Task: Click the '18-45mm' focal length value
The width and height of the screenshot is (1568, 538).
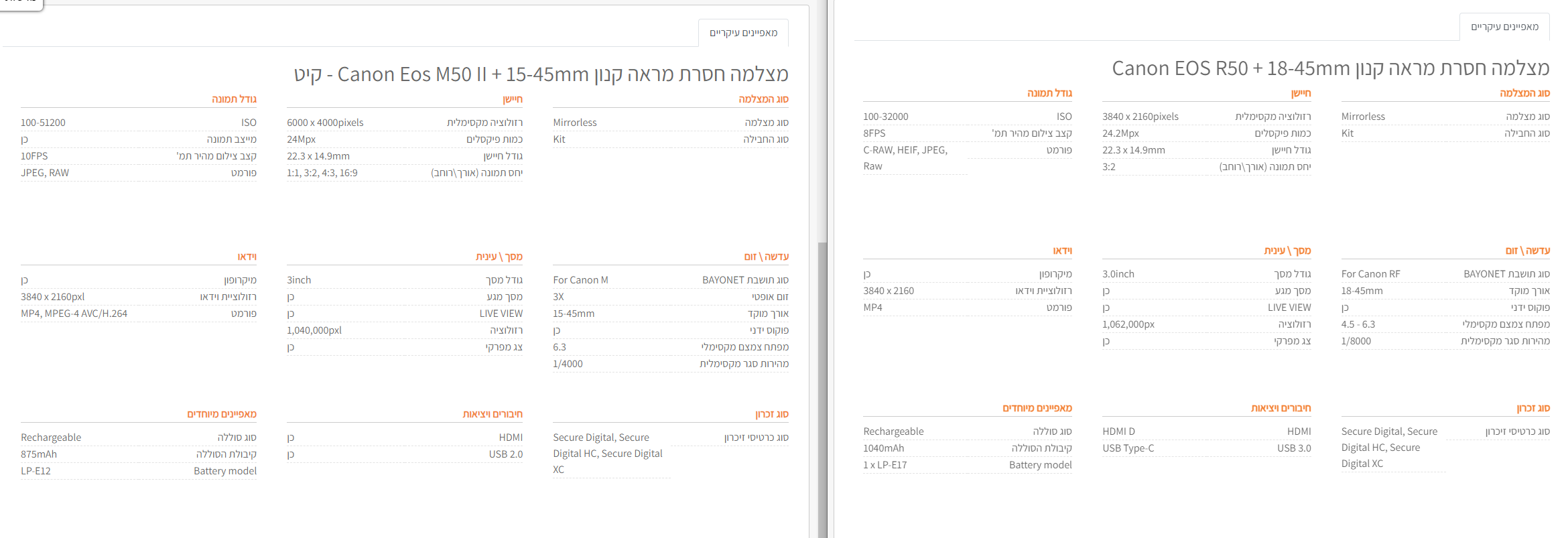Action: click(1362, 291)
